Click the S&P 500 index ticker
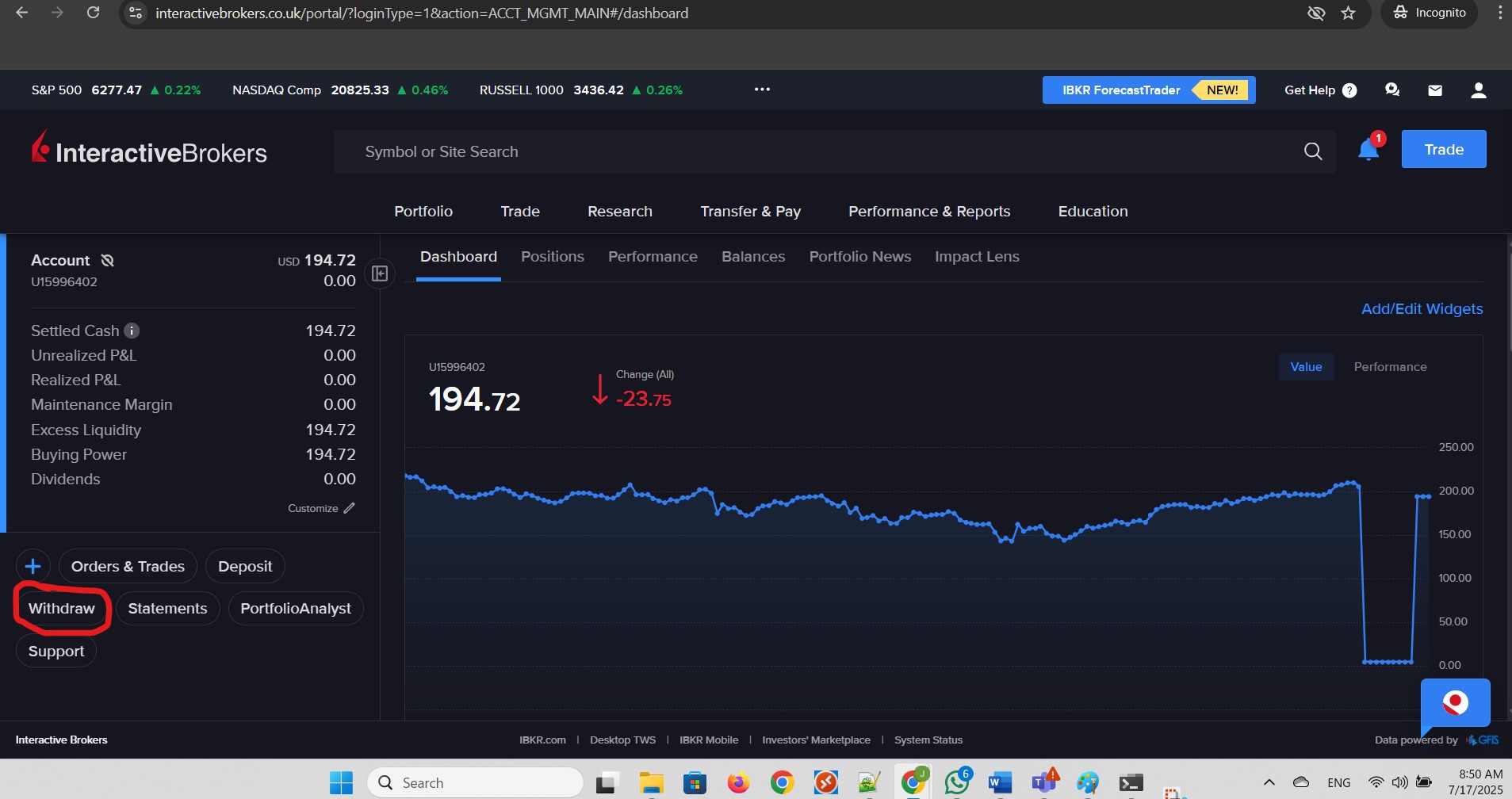 116,90
